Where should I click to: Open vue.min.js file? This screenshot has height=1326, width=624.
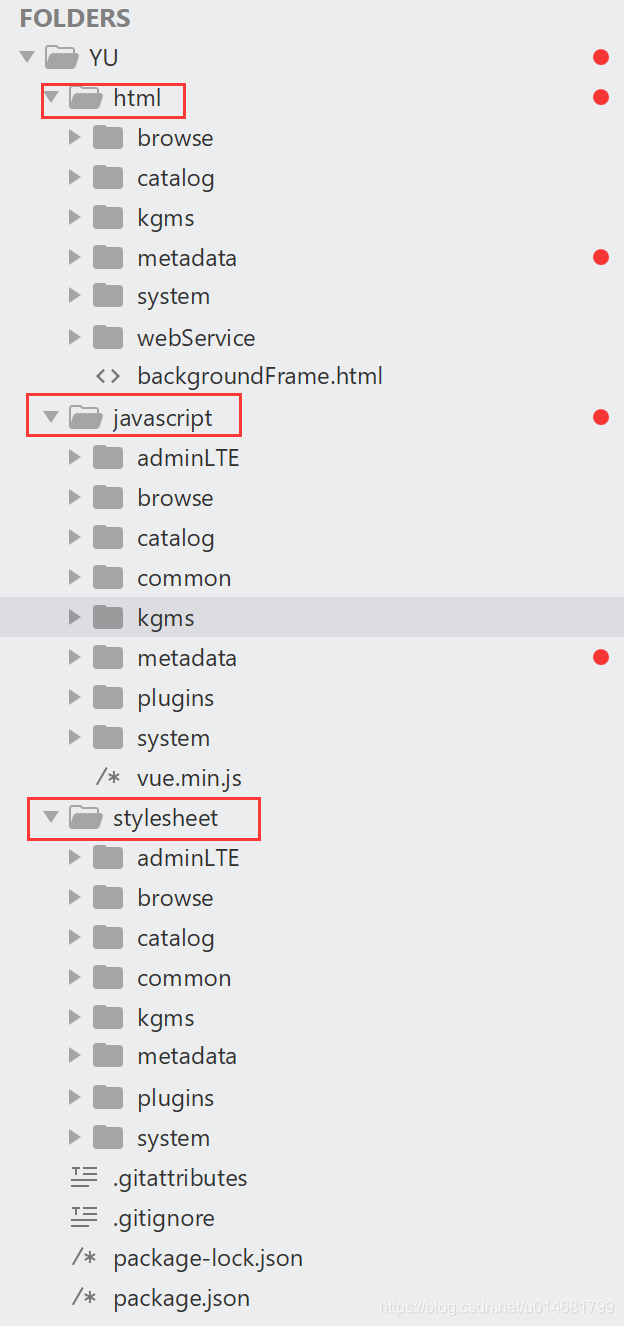click(x=189, y=777)
